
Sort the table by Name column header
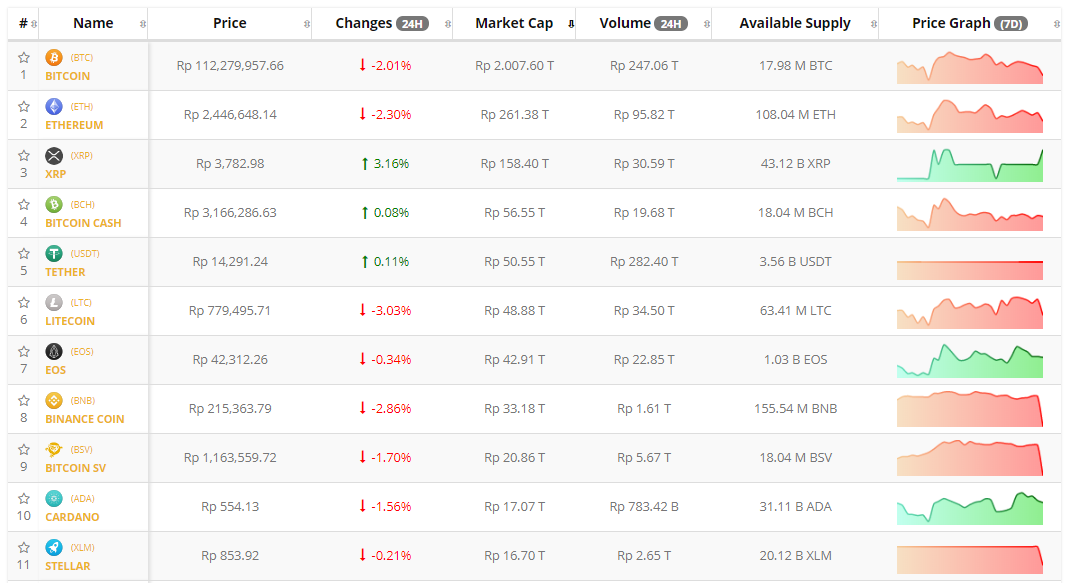pyautogui.click(x=93, y=23)
